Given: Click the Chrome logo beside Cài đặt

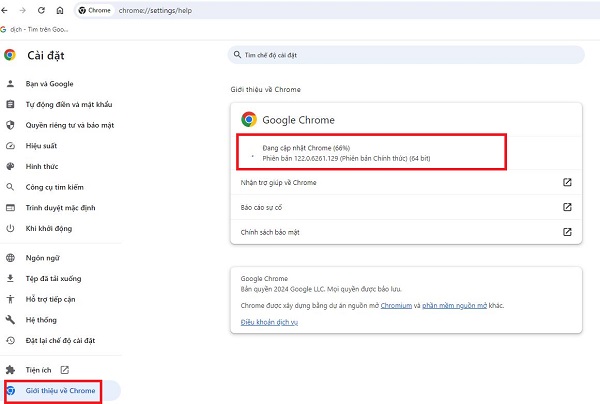Looking at the screenshot, I should pos(10,55).
